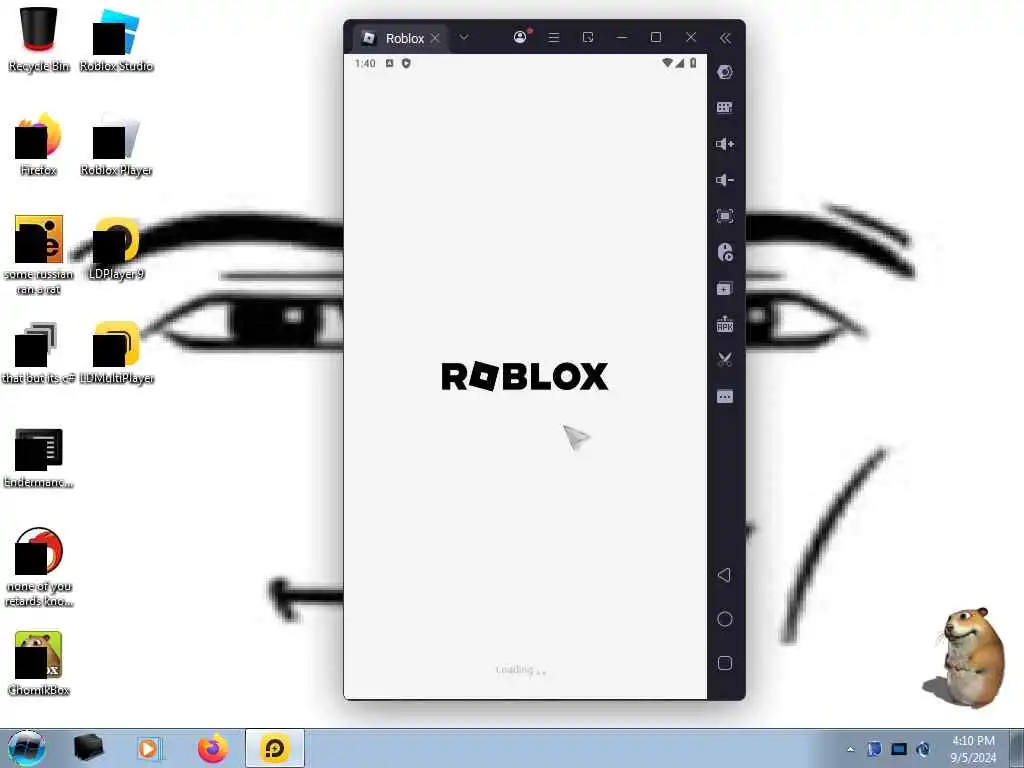Show hidden tray icons arrow
This screenshot has width=1024, height=768.
(850, 749)
